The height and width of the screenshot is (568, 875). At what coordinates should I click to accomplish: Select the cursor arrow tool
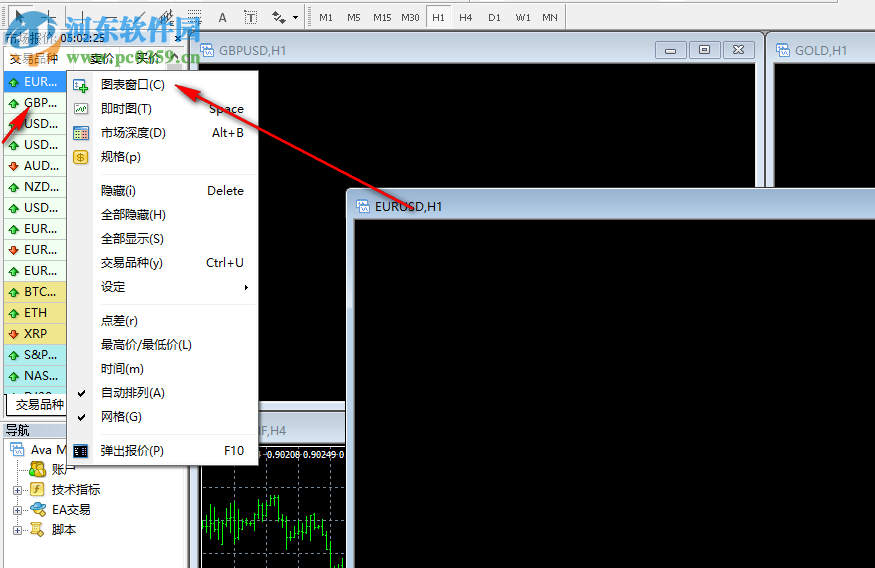[x=21, y=17]
